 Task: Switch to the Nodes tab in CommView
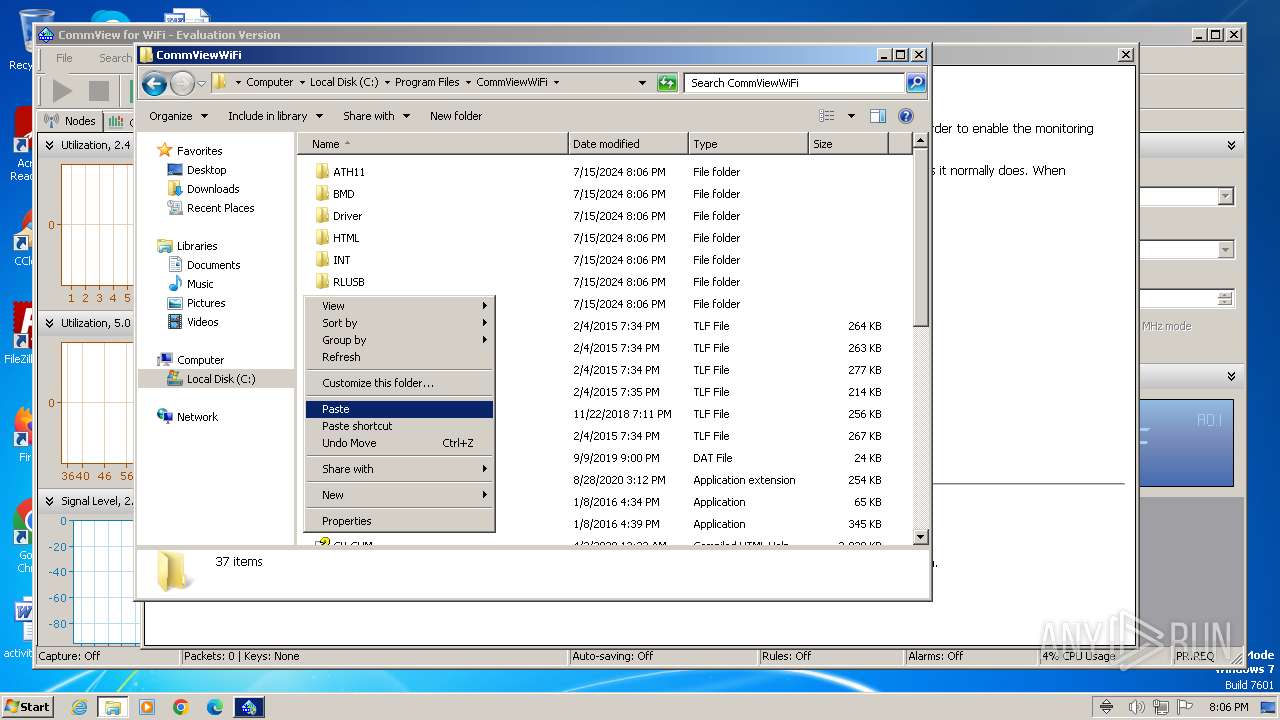point(70,121)
